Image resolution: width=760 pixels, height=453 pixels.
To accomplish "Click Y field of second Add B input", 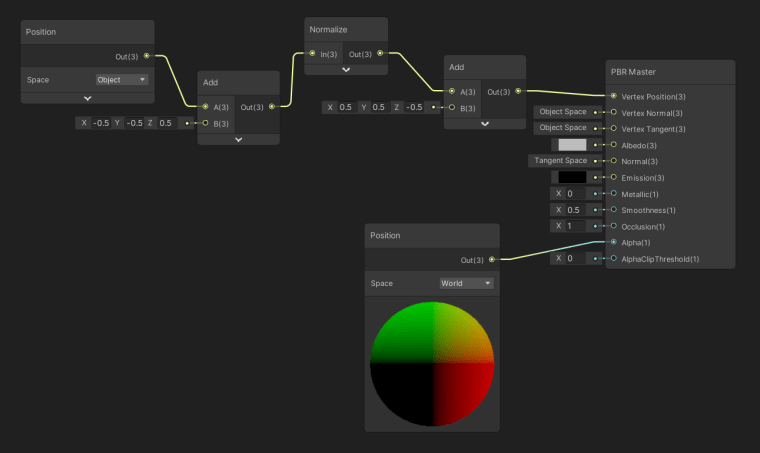I will click(380, 107).
